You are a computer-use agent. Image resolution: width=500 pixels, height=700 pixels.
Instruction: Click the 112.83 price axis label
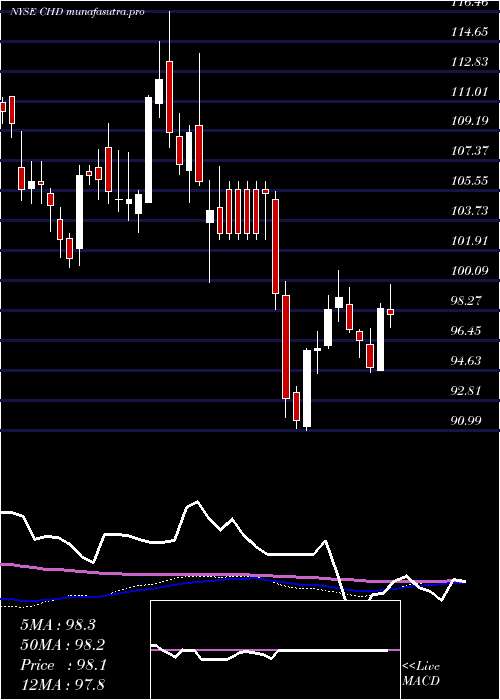(x=470, y=62)
